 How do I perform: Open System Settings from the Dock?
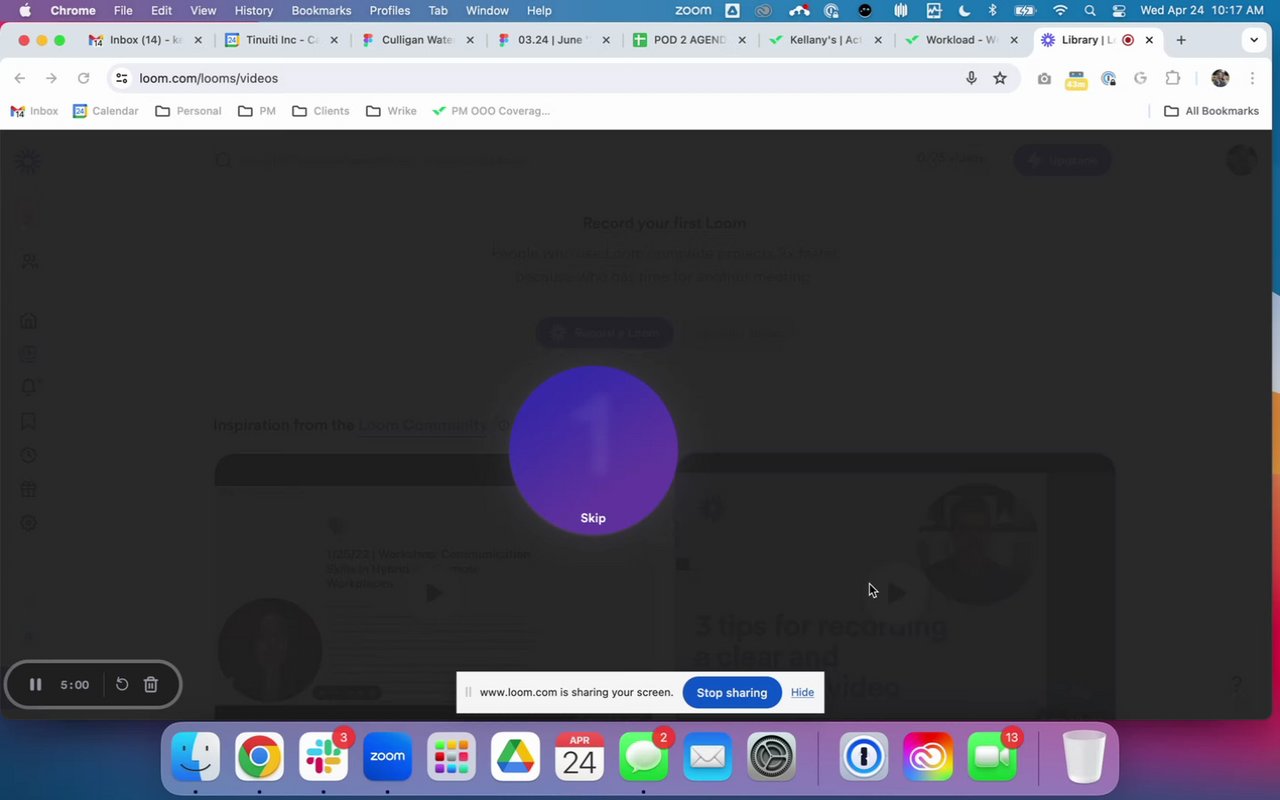771,756
